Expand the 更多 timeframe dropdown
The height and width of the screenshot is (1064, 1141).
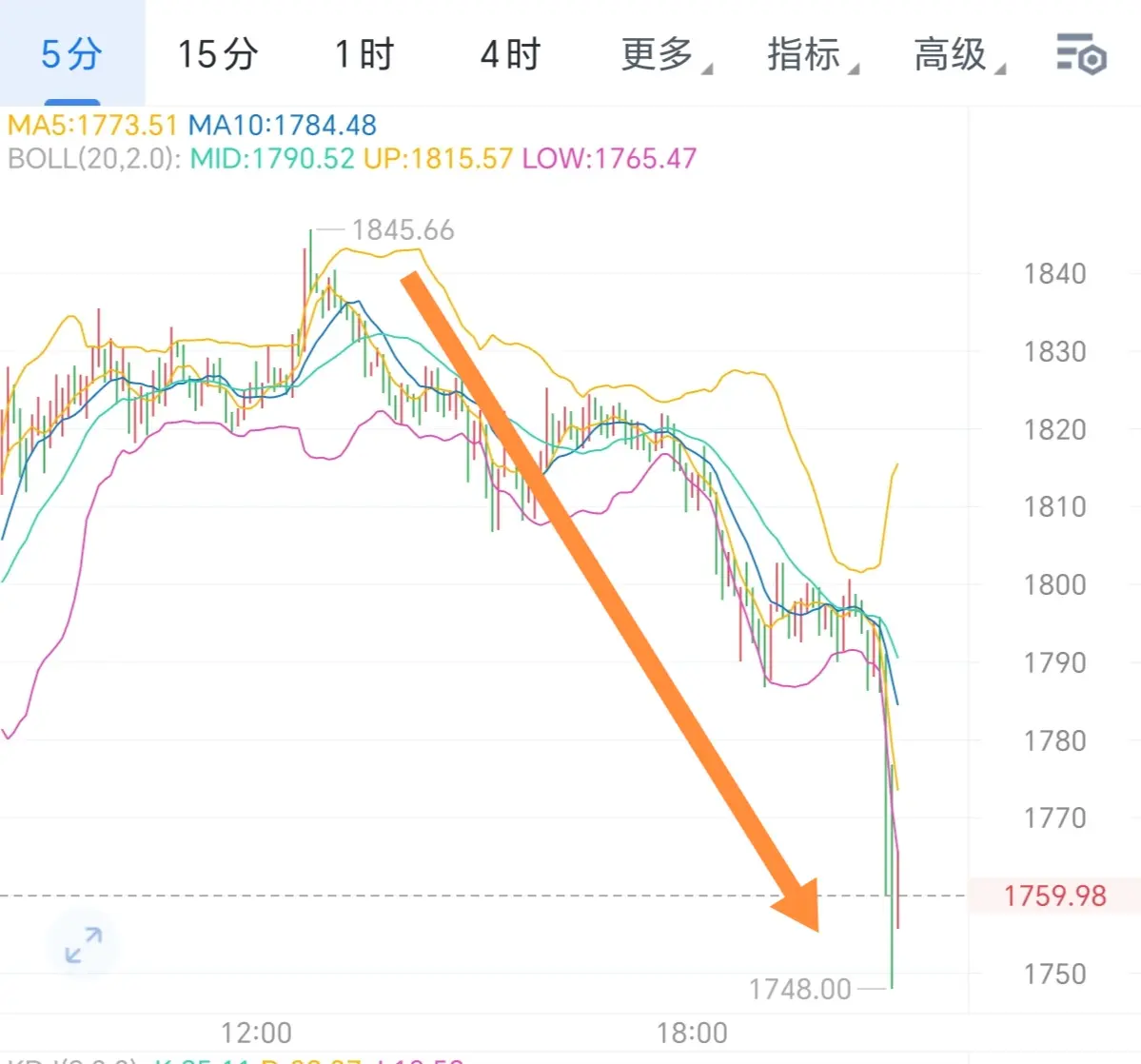(x=665, y=54)
